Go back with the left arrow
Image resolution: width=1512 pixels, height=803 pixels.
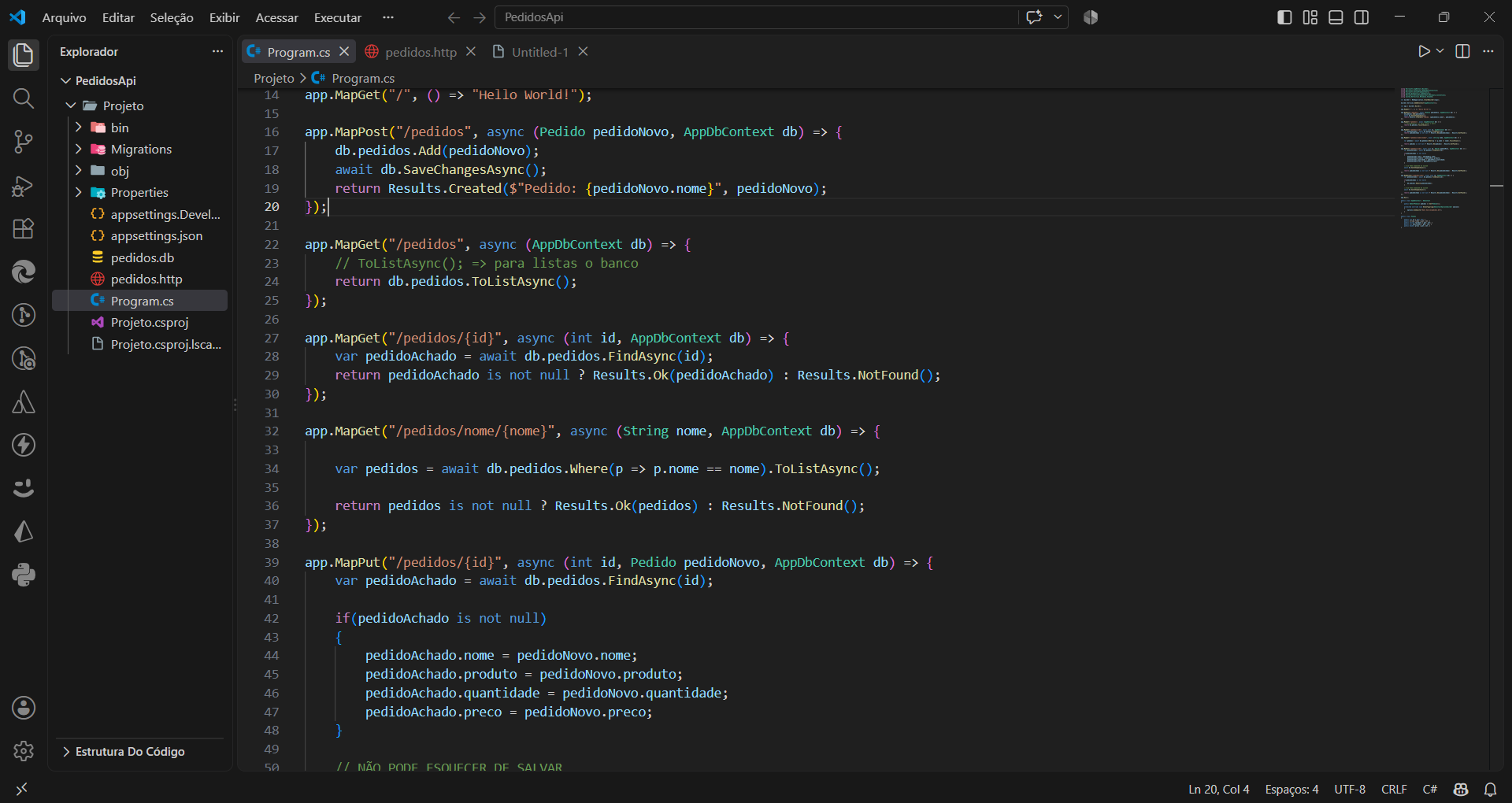pos(454,17)
